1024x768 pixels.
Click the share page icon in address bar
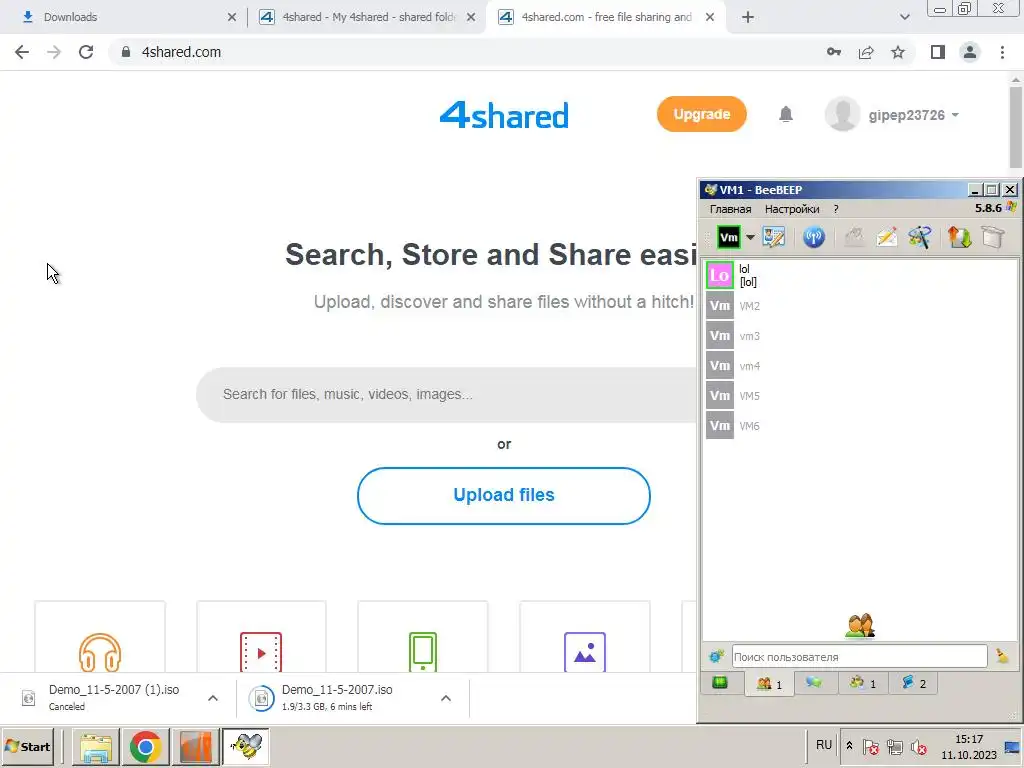[x=866, y=52]
